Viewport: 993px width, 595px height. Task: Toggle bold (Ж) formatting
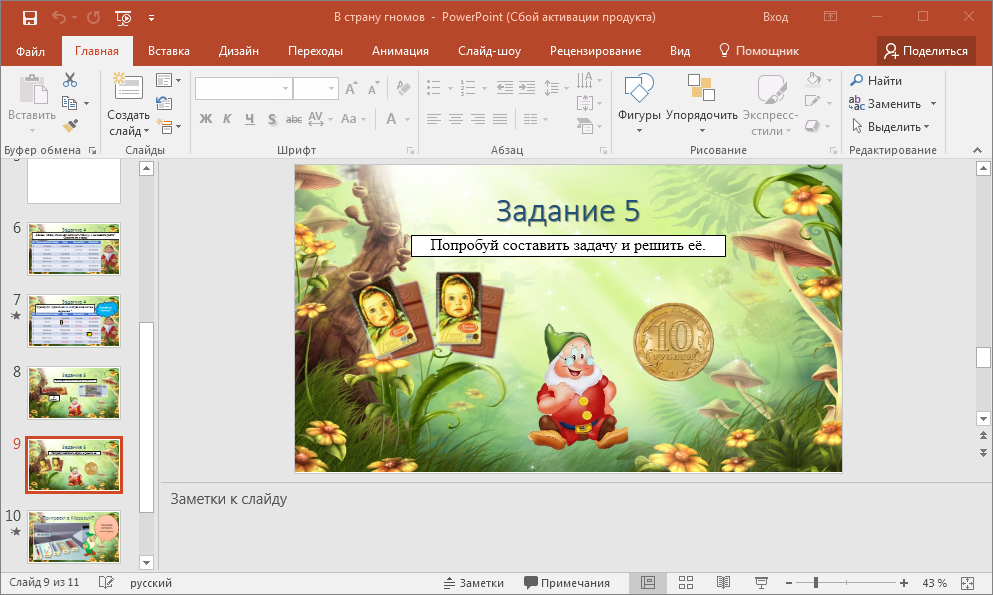click(206, 119)
